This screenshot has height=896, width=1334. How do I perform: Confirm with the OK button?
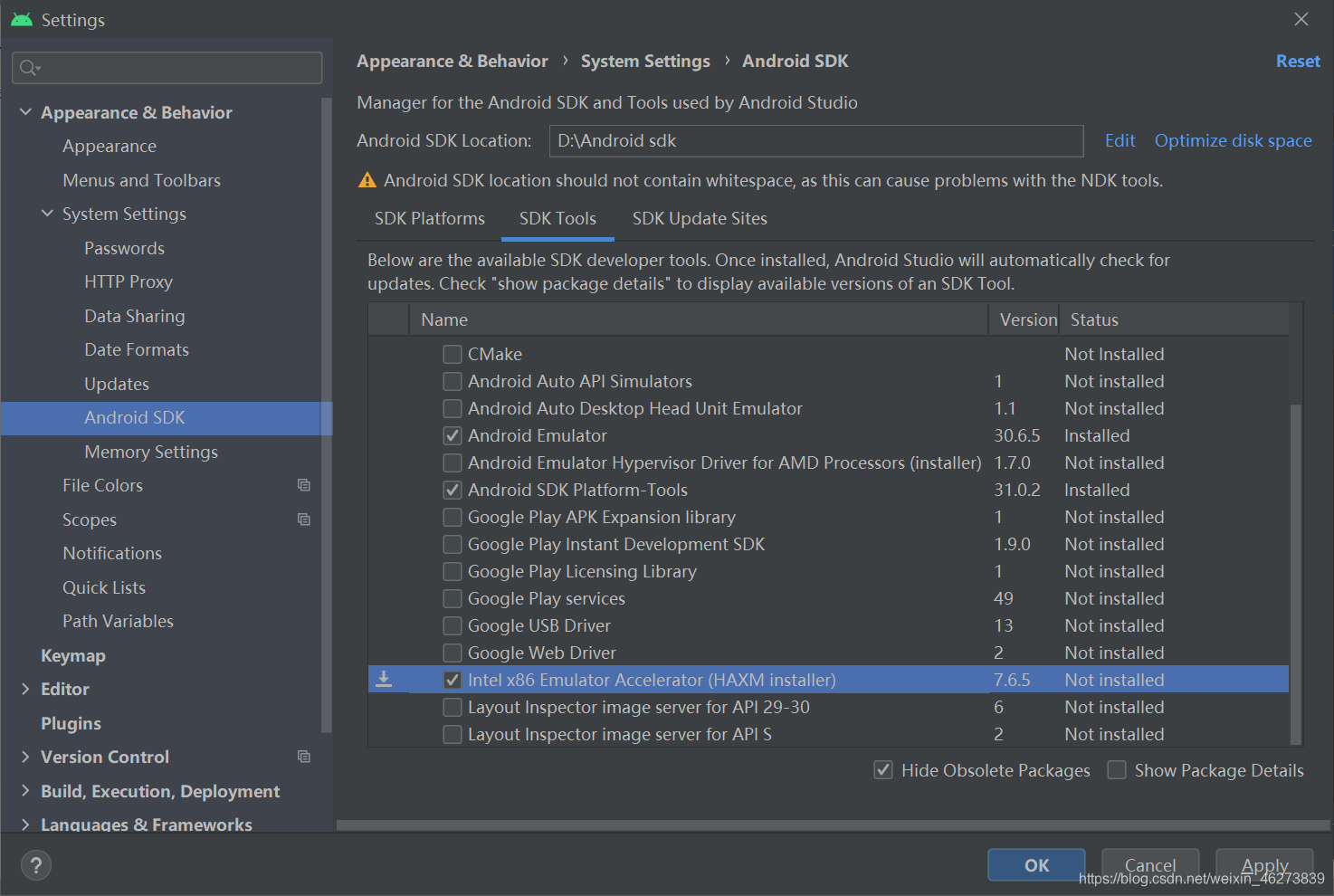click(1036, 865)
